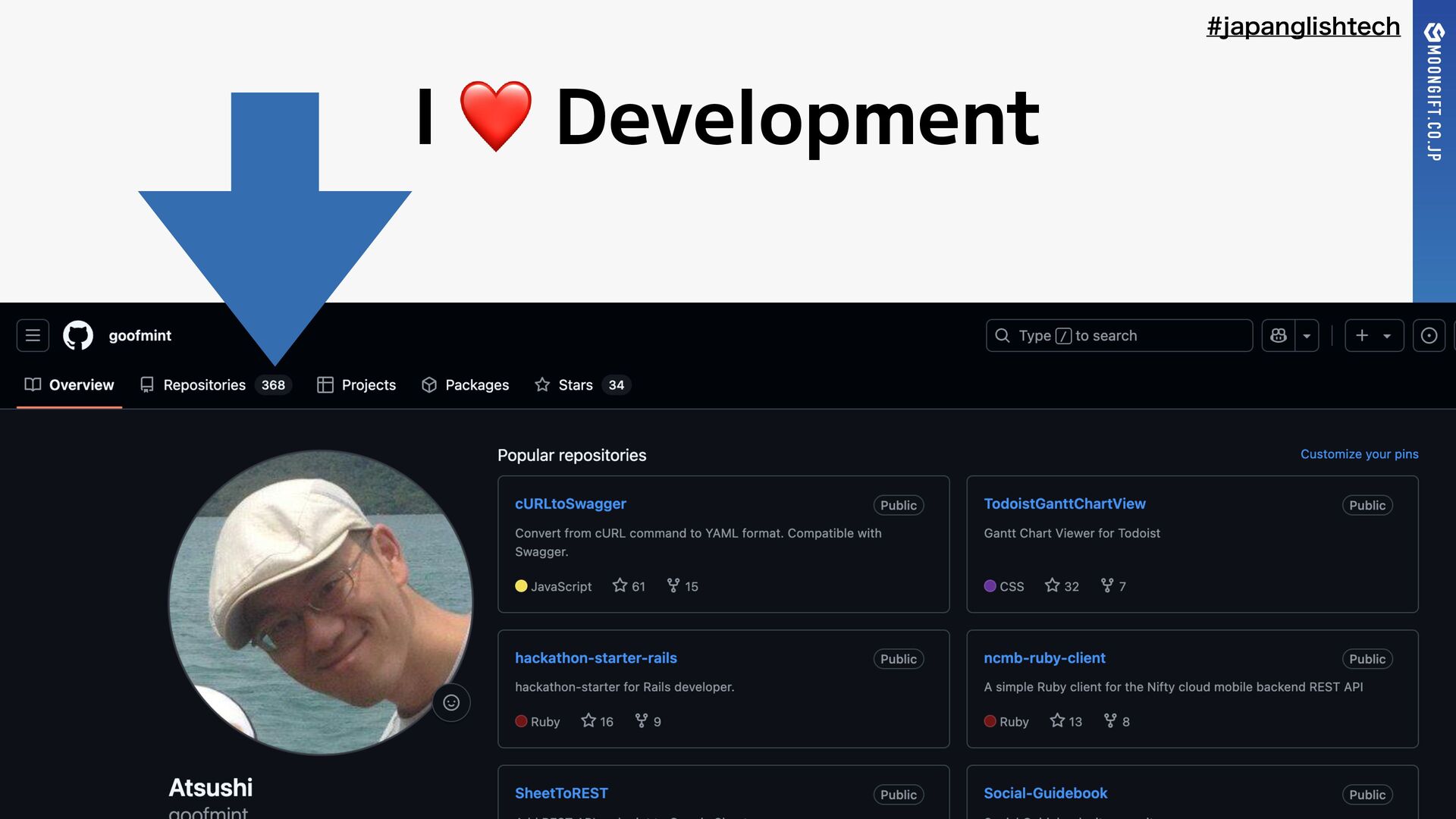Viewport: 1456px width, 819px height.
Task: Expand the Copilot dropdown arrow
Action: tap(1307, 335)
